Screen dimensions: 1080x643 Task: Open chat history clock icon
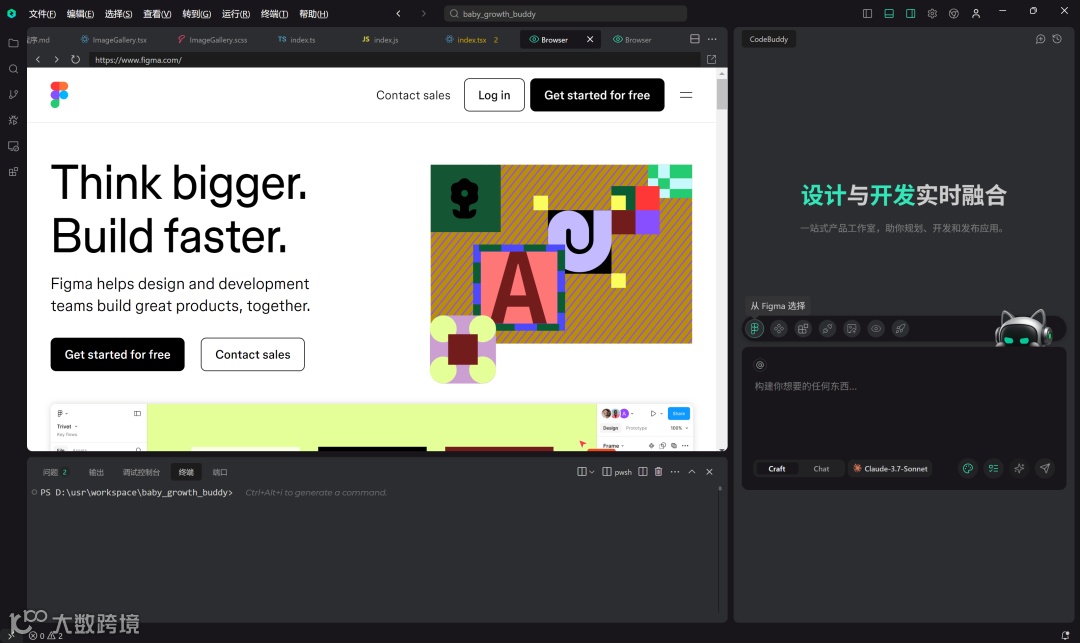(x=1057, y=39)
